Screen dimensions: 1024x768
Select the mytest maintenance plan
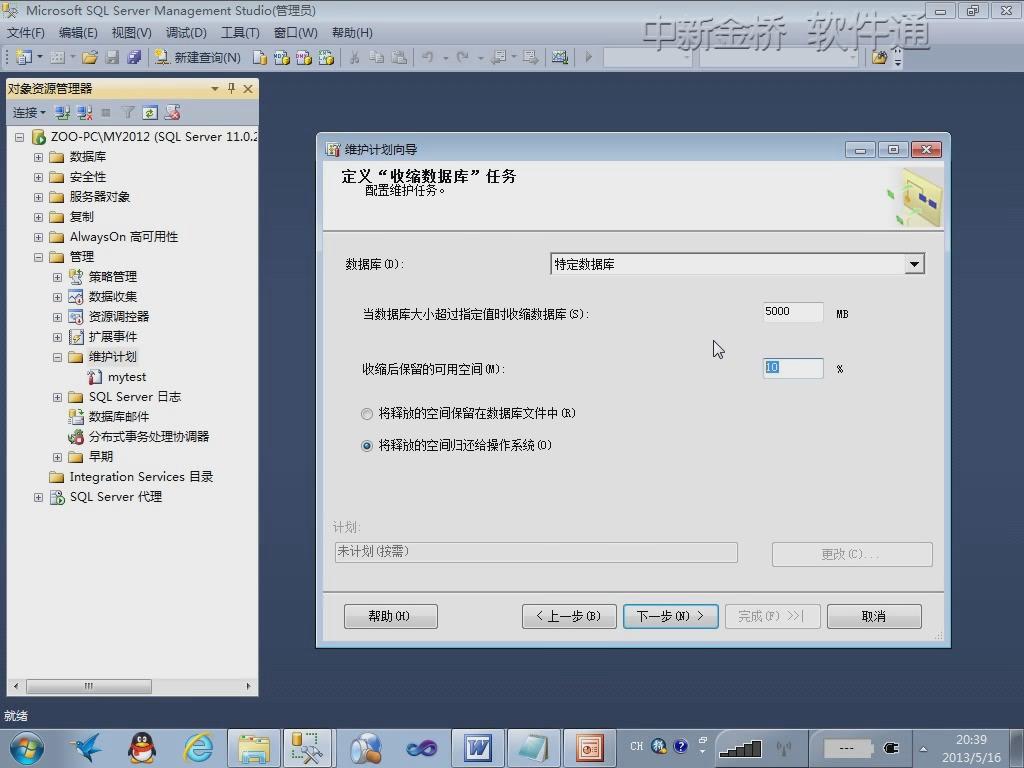coord(127,377)
